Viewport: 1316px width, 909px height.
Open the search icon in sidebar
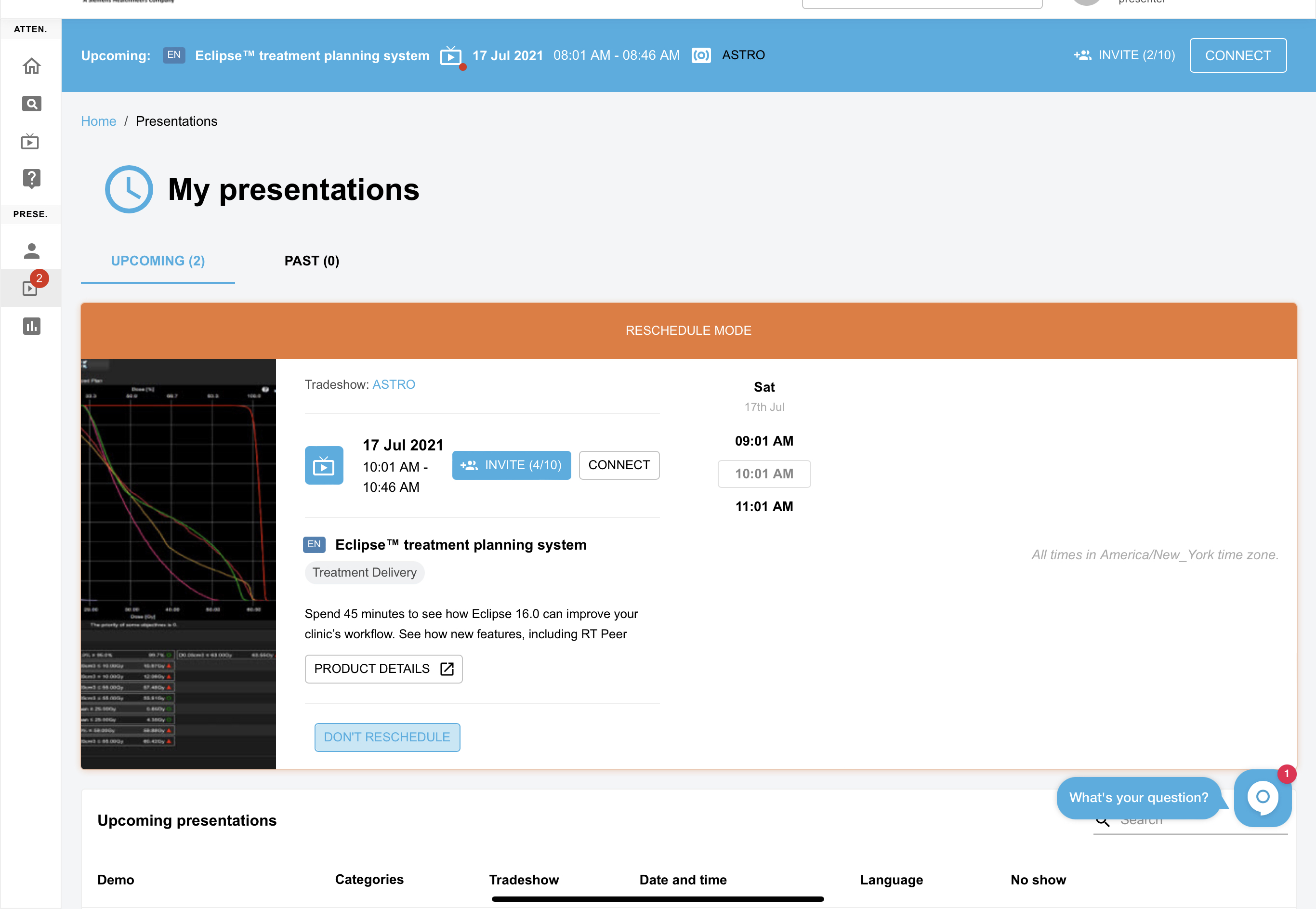click(31, 104)
